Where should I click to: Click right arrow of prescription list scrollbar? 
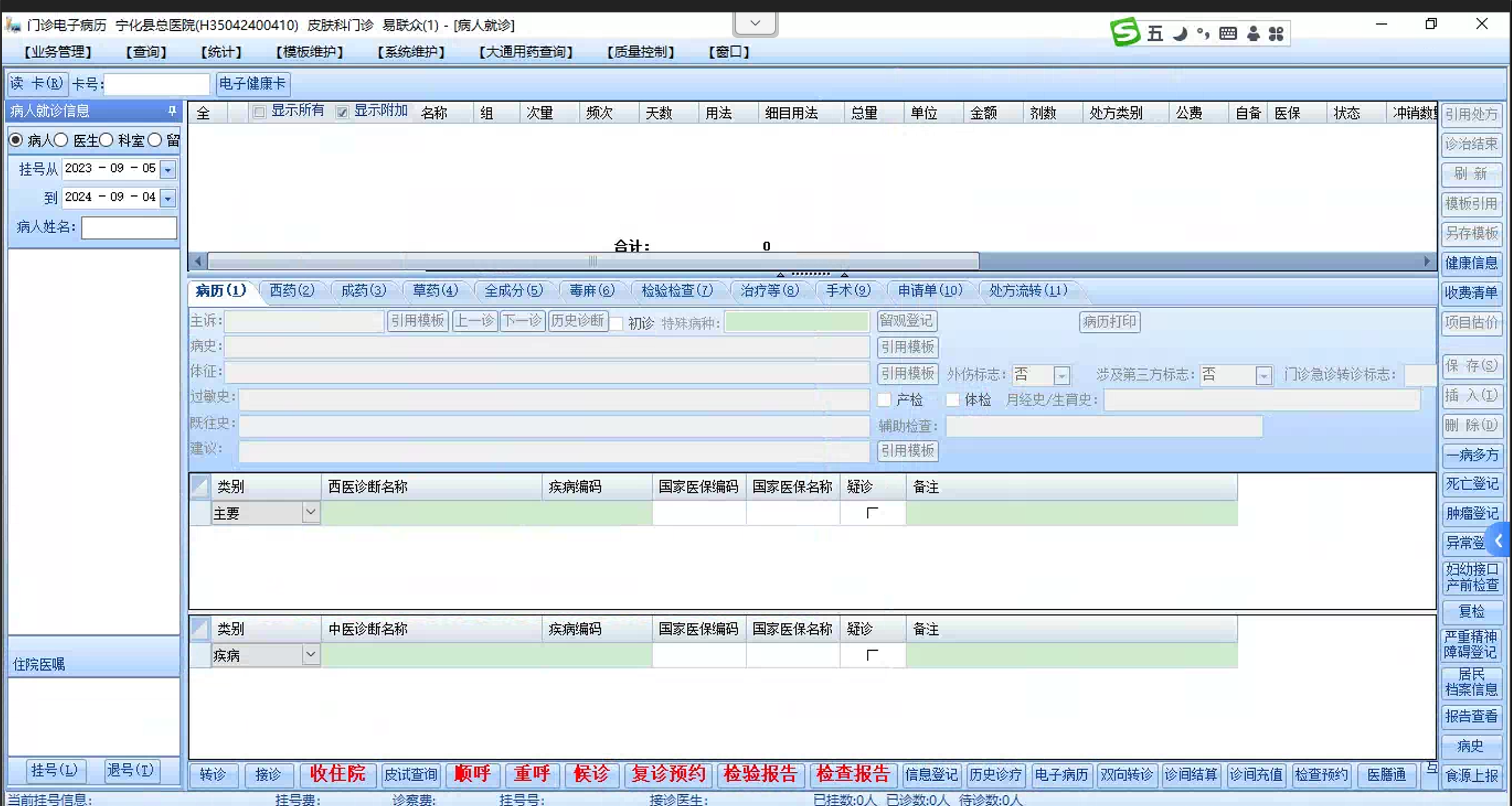pos(1427,261)
